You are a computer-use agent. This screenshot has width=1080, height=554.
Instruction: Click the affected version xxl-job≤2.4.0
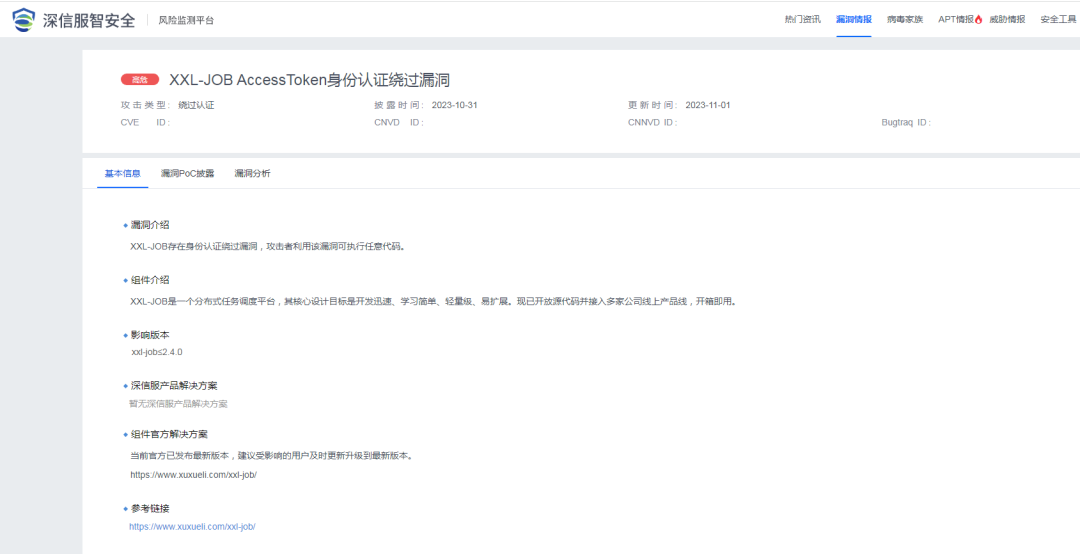[x=156, y=352]
